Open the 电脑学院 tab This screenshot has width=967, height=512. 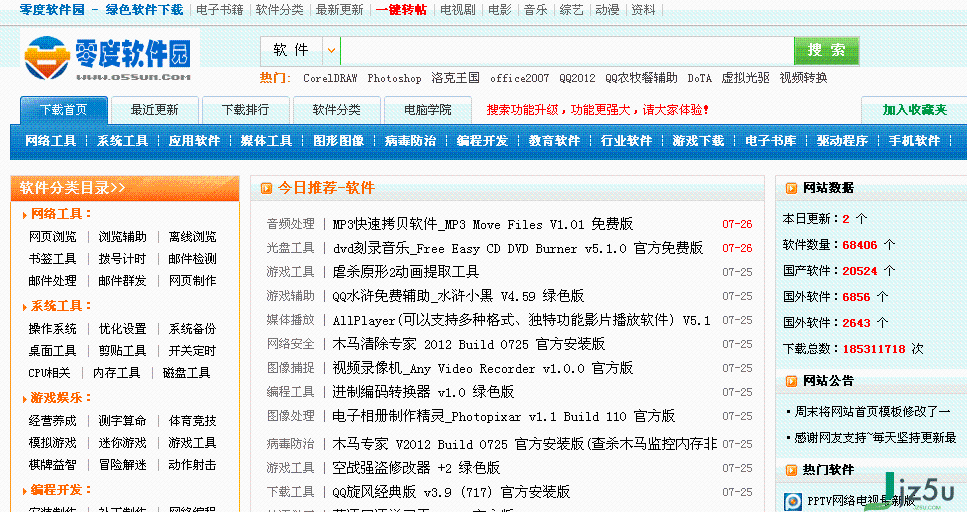(427, 110)
